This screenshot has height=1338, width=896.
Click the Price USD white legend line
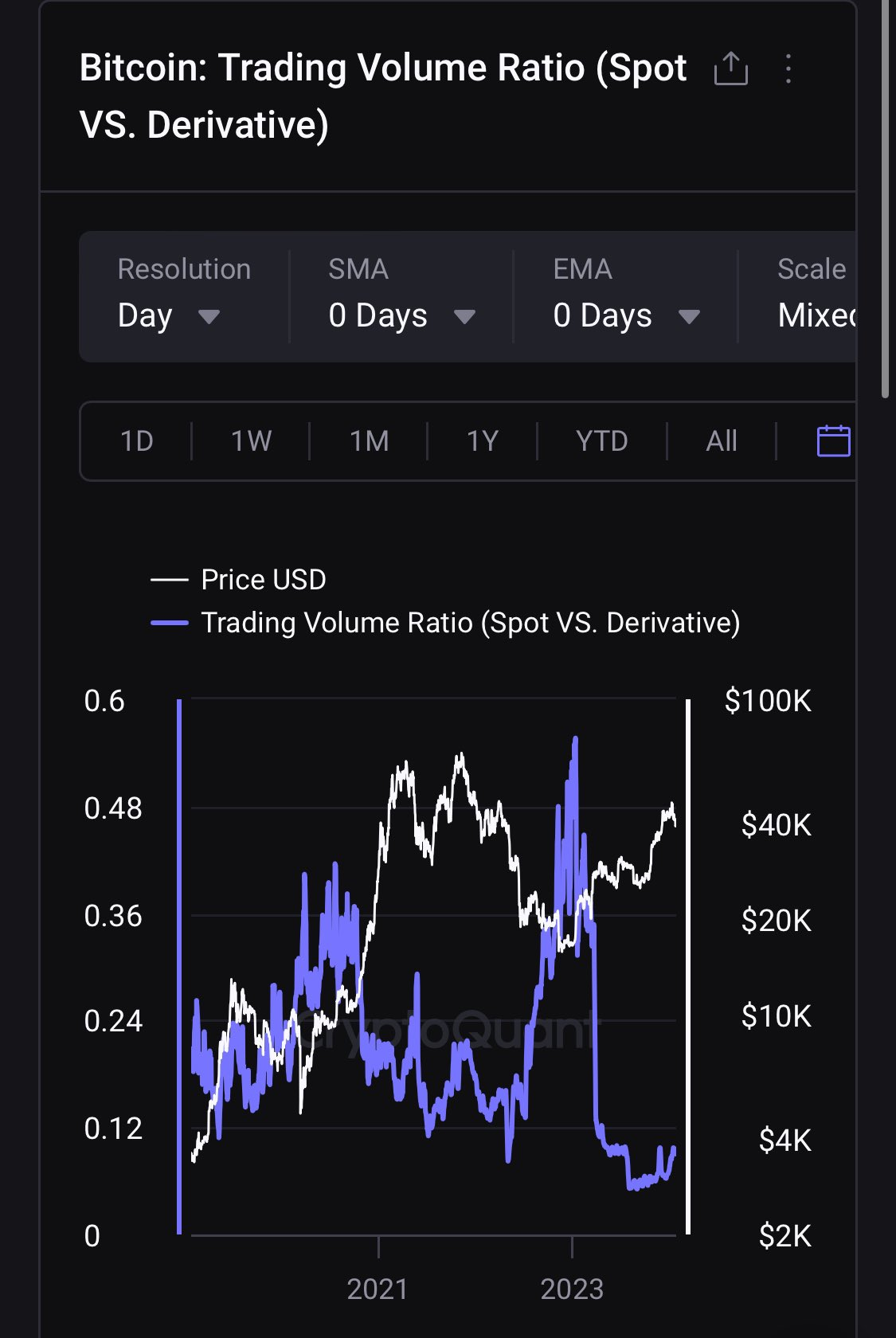170,580
